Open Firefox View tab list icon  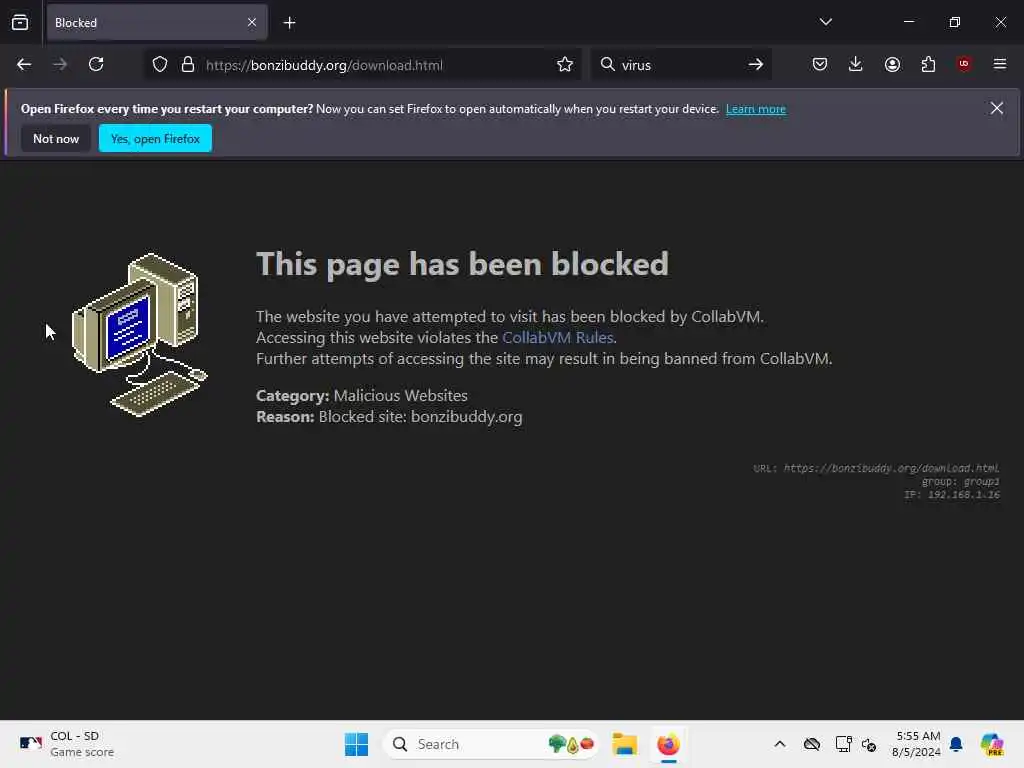coord(20,23)
